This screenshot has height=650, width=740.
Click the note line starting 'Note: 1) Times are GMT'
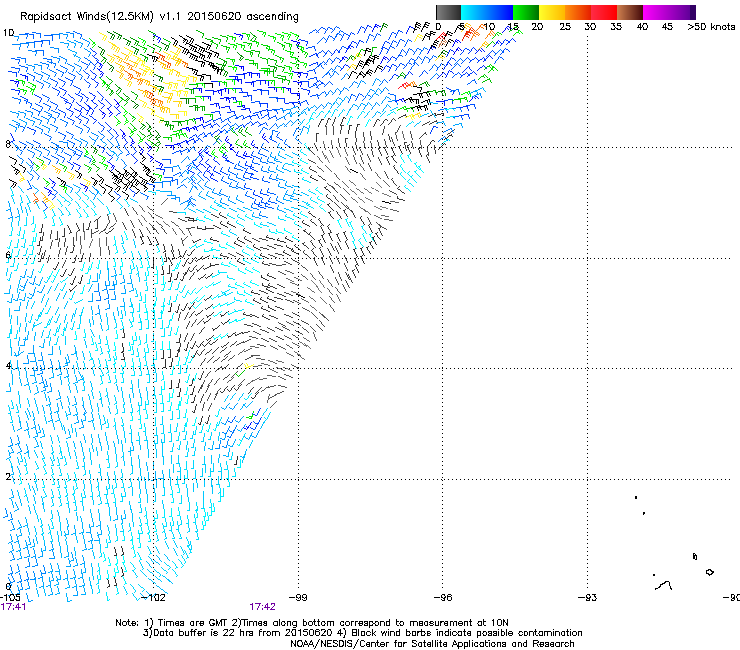click(312, 623)
